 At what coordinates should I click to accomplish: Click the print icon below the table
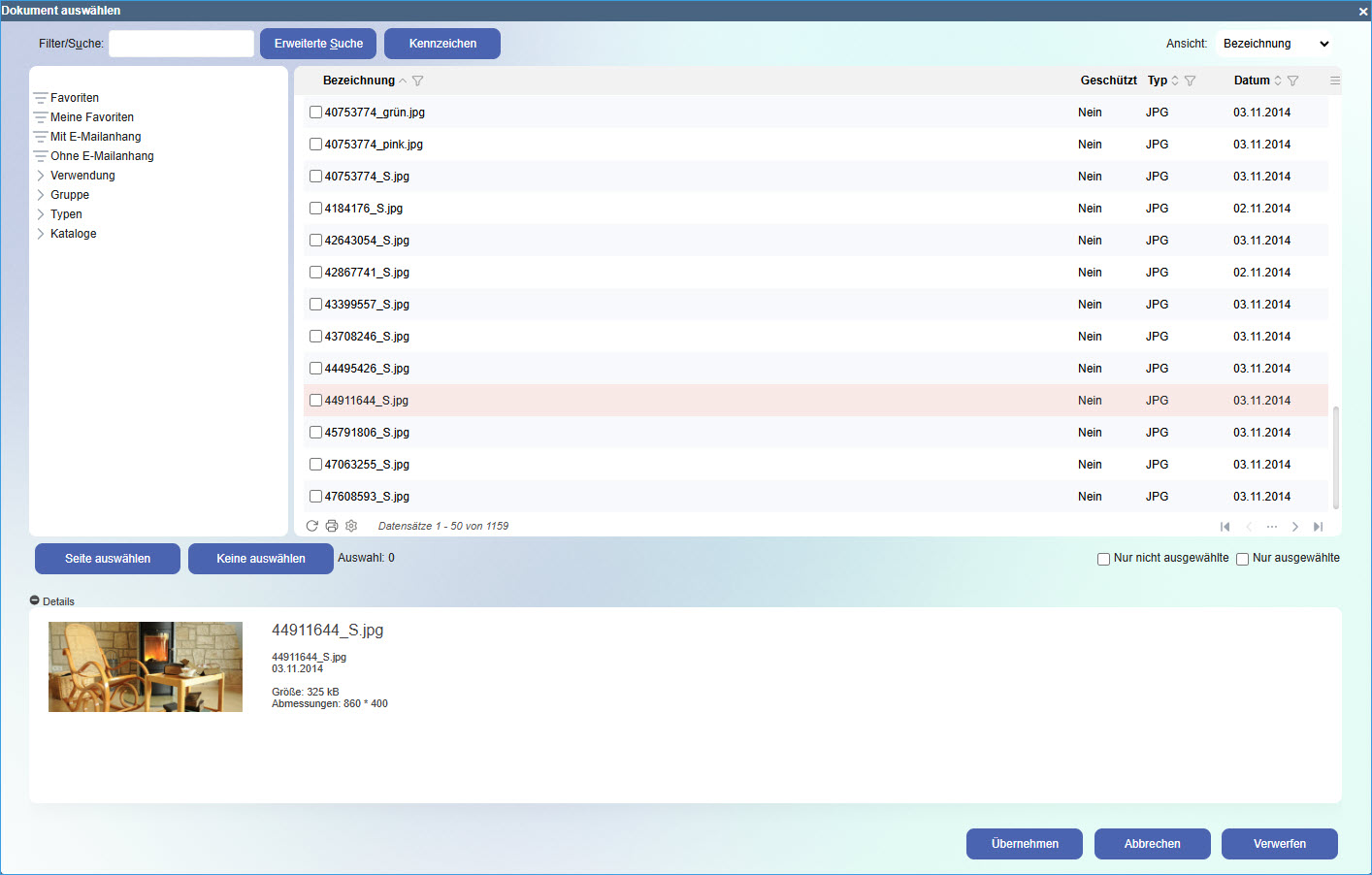click(332, 526)
